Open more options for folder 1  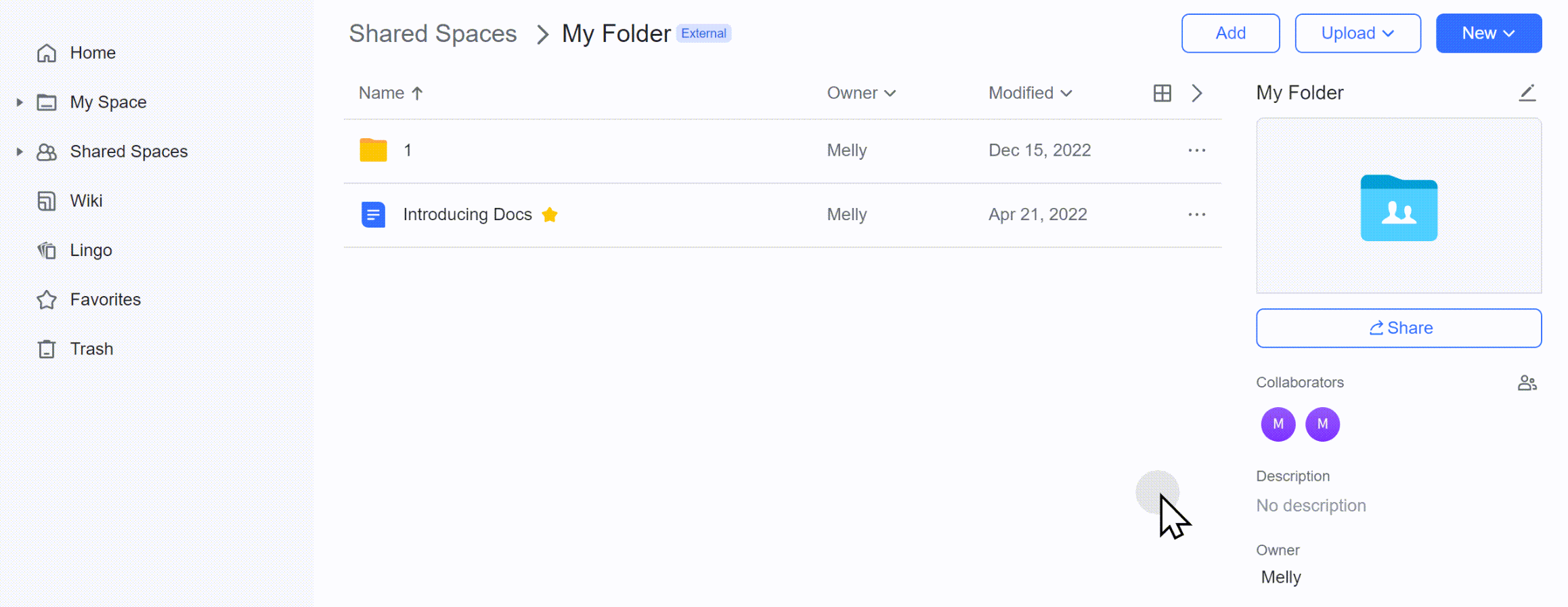pos(1196,150)
